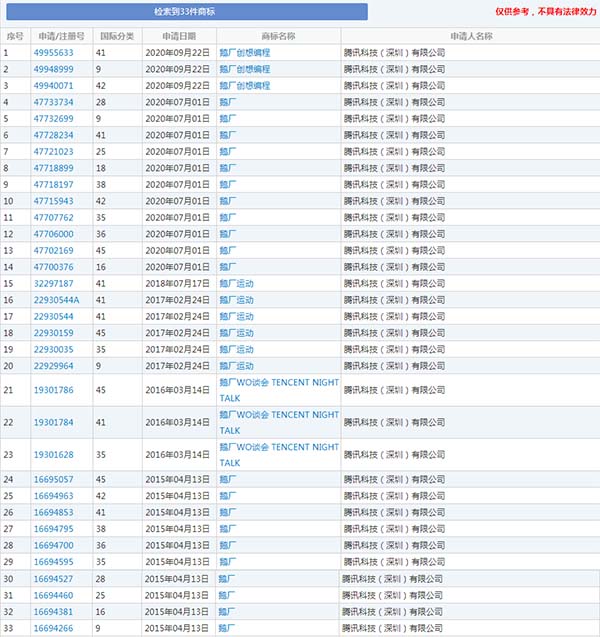
Task: Select application date in row 22
Action: 178,422
